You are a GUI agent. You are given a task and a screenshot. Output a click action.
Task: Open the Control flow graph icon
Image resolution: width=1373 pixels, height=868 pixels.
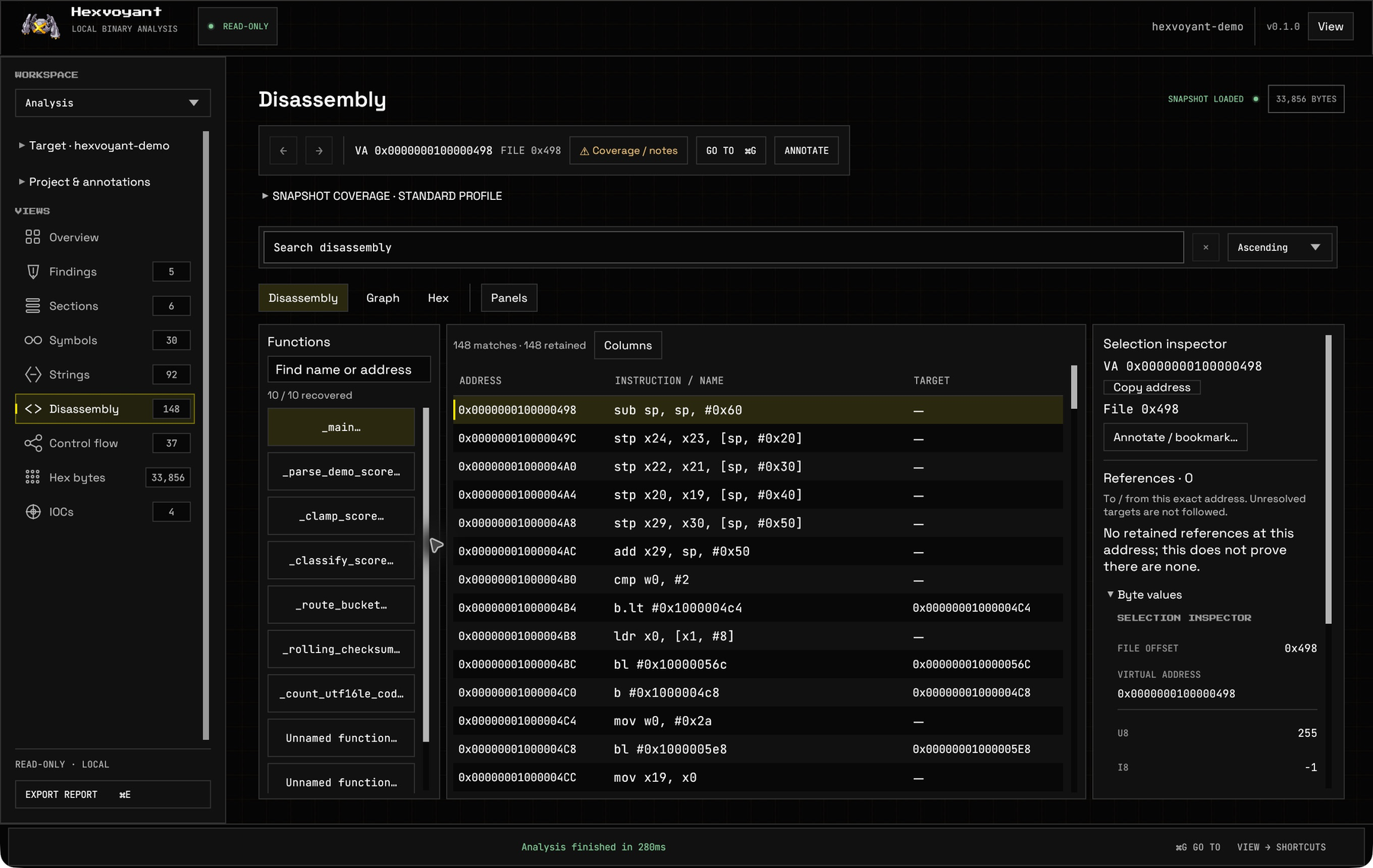click(33, 443)
